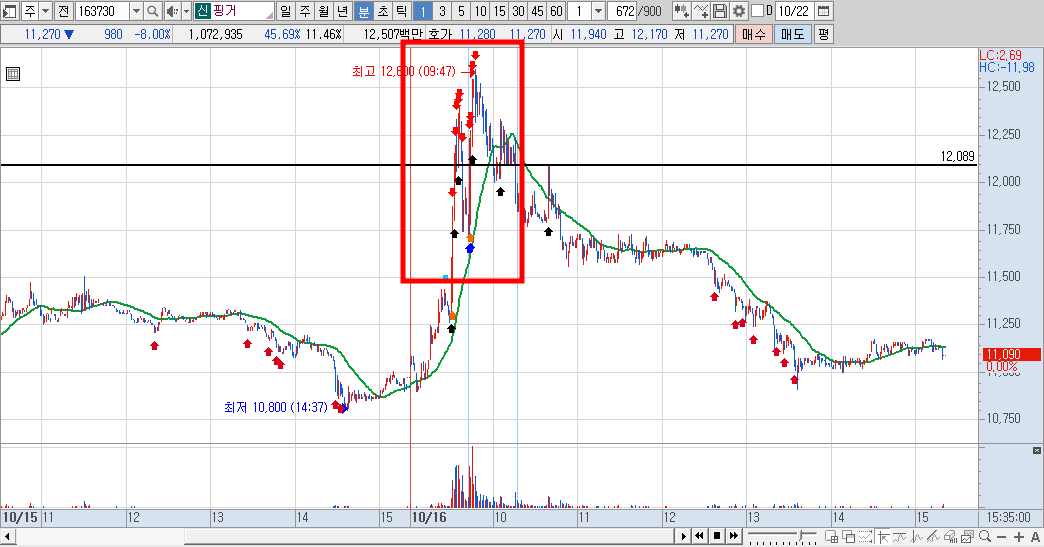Close the volume pane with X
The width and height of the screenshot is (1044, 547).
(x=1037, y=451)
